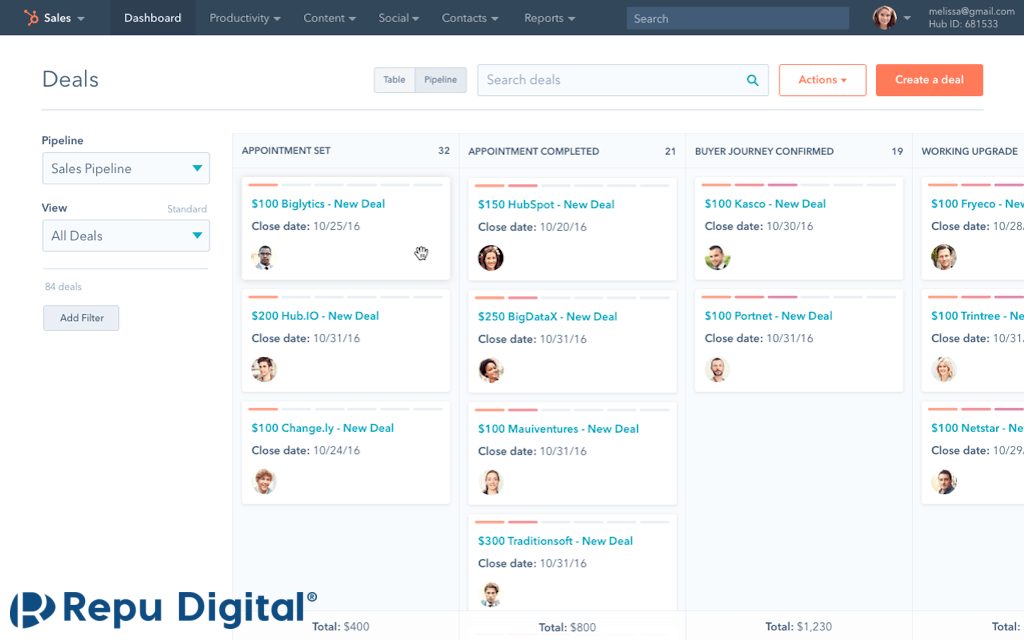Click the Add Filter button
Viewport: 1024px width, 640px height.
[x=82, y=318]
